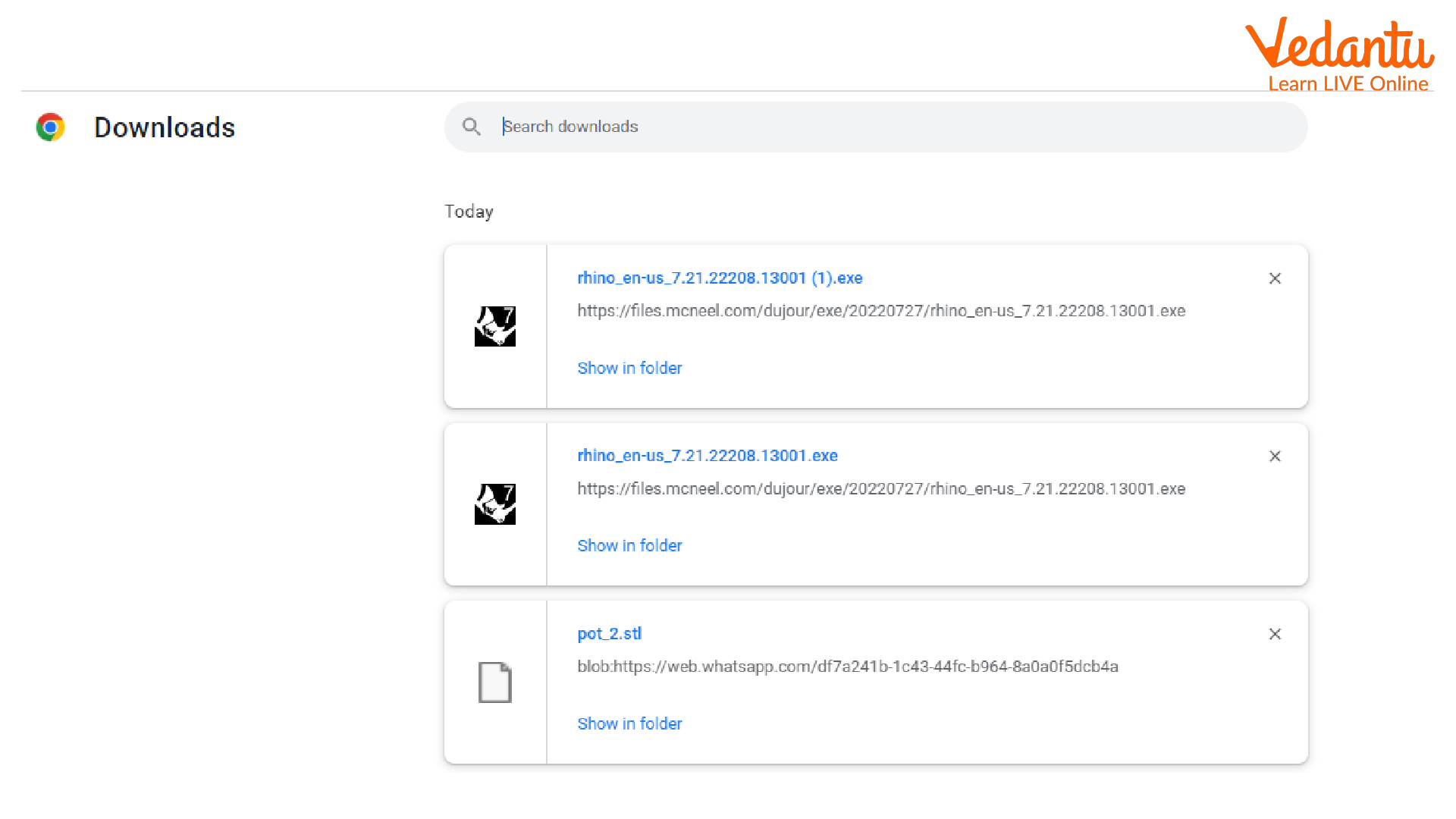Remove pot_2.stl from the downloads list

[1275, 634]
